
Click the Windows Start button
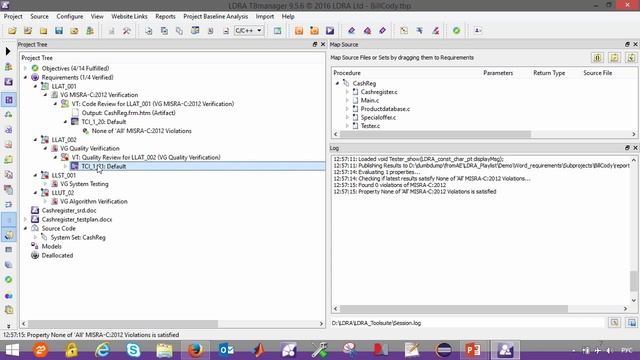click(x=12, y=350)
